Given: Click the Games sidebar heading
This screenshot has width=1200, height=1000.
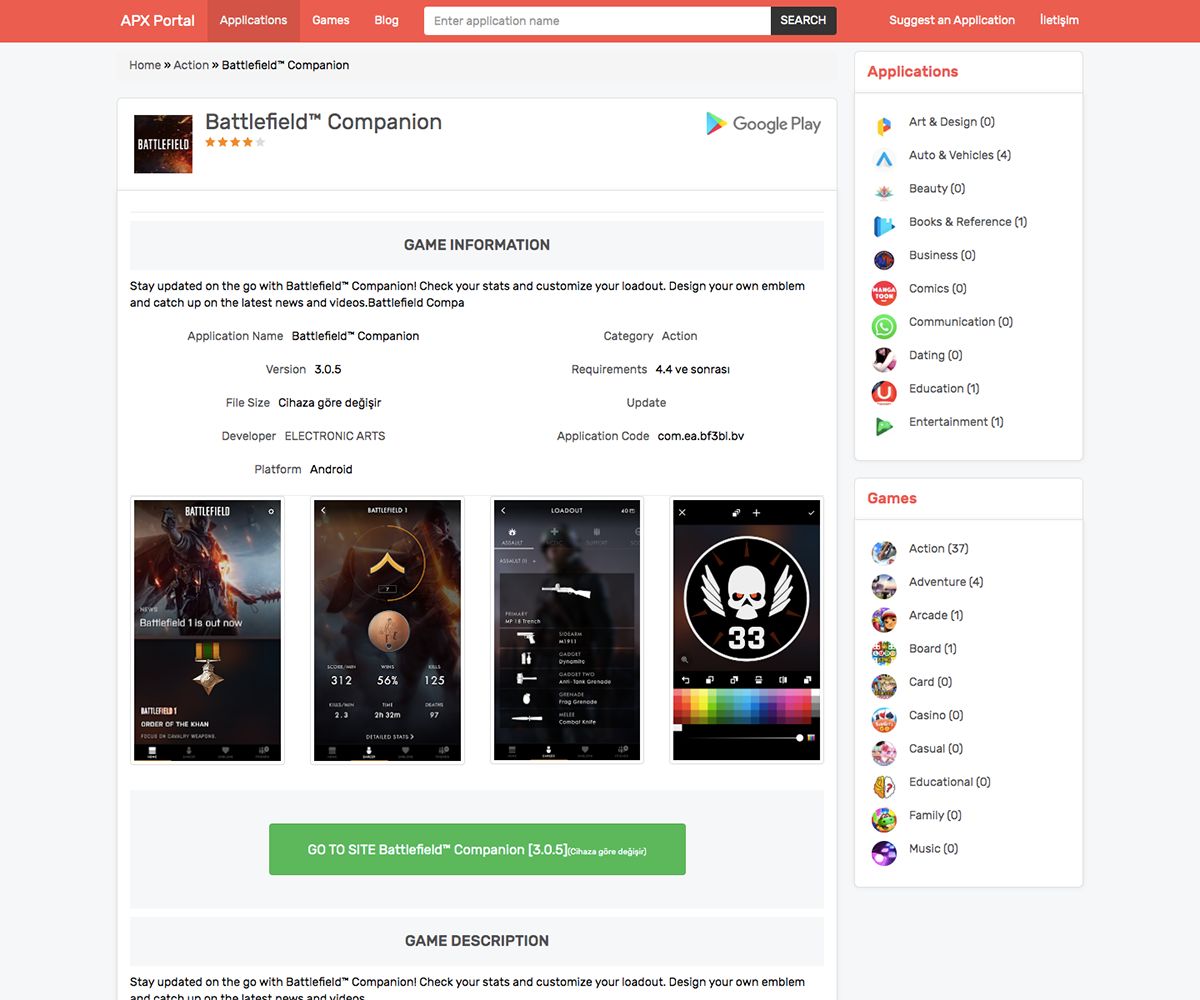Looking at the screenshot, I should click(892, 498).
